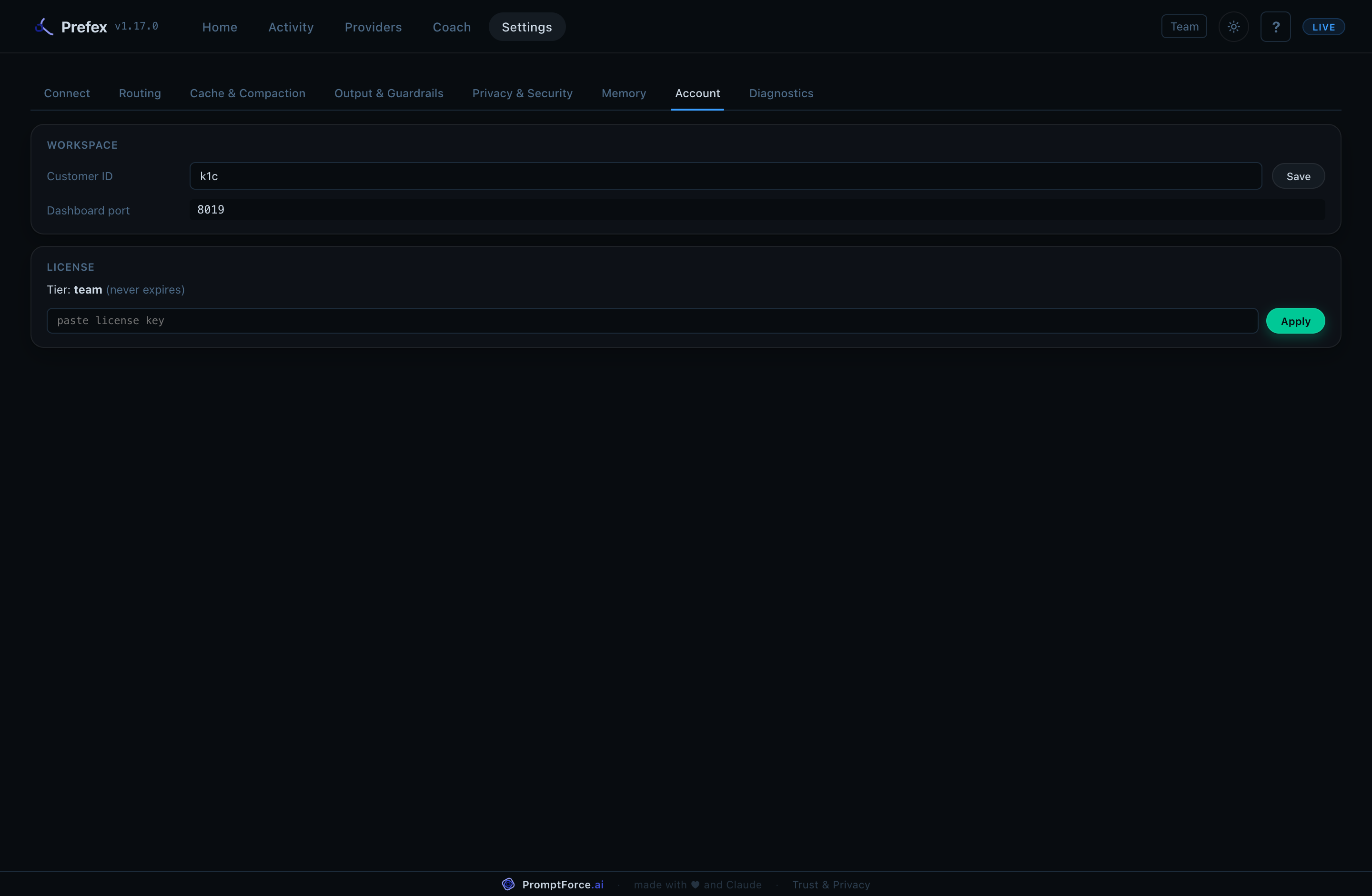Click the paste license key field
1372x896 pixels.
pyautogui.click(x=652, y=321)
